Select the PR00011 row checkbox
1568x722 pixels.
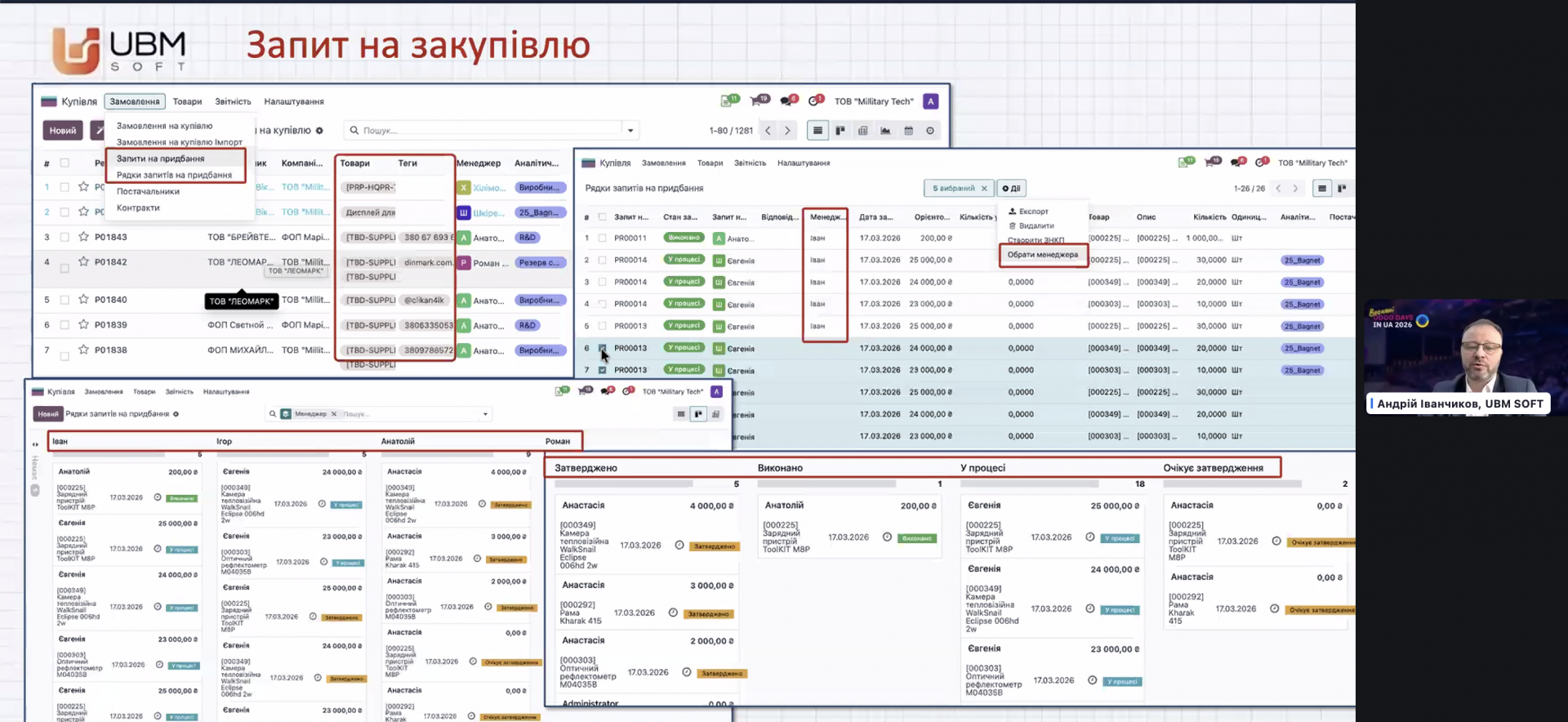tap(602, 238)
